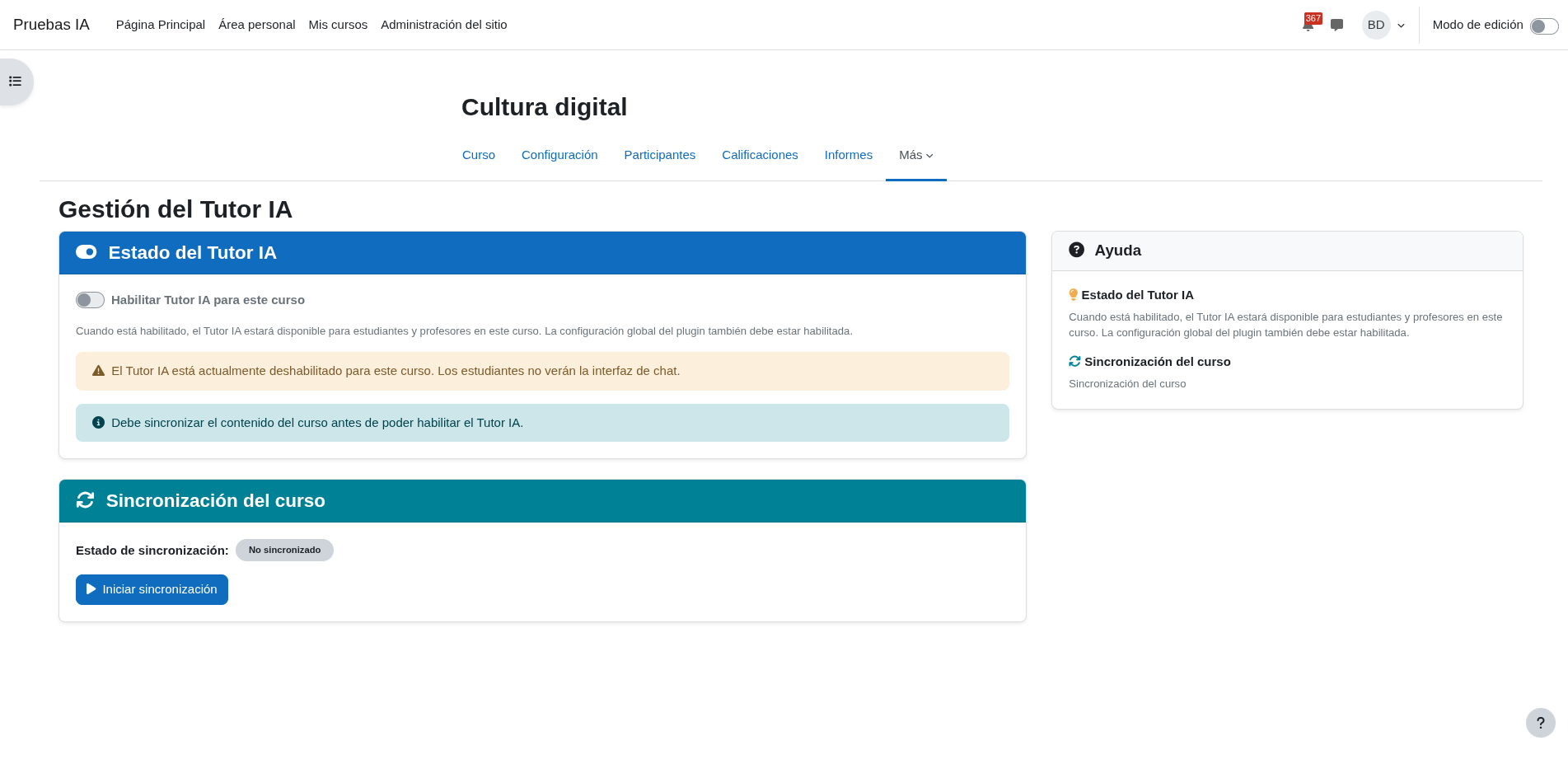Expand the user menu dropdown arrow
Image resolution: width=1568 pixels, height=764 pixels.
(1401, 26)
